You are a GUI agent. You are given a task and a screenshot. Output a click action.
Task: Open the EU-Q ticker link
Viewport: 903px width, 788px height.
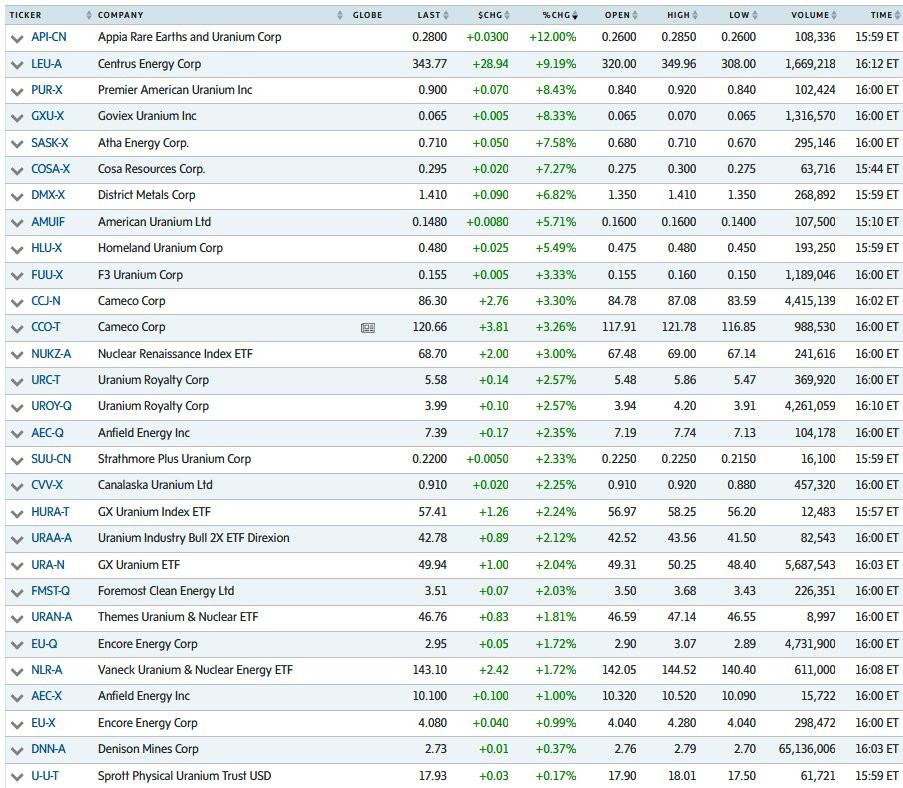[44, 643]
